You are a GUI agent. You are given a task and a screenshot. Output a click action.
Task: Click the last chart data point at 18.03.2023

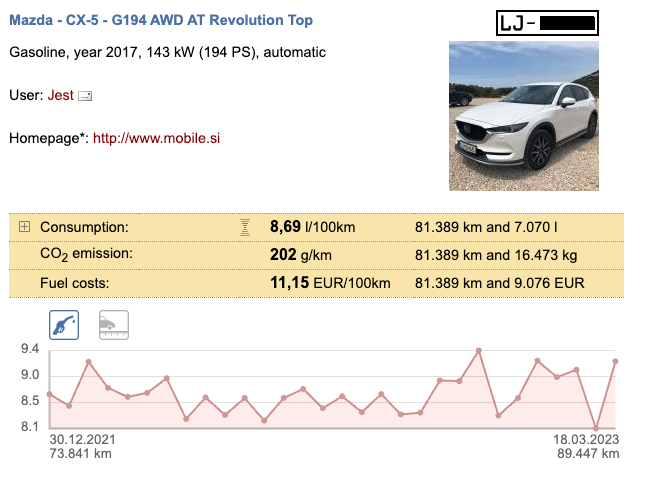(x=615, y=361)
